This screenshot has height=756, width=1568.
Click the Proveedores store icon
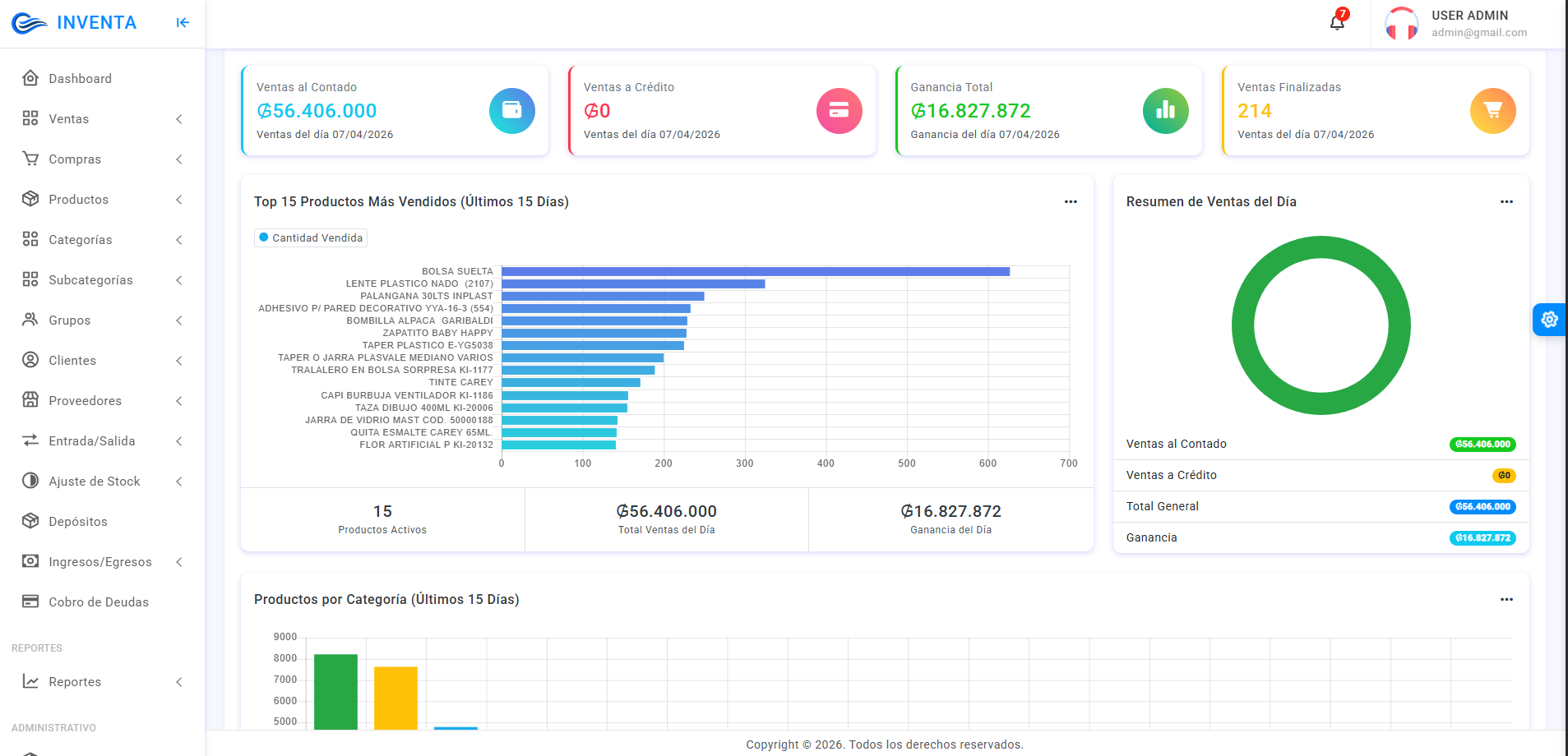(x=30, y=400)
